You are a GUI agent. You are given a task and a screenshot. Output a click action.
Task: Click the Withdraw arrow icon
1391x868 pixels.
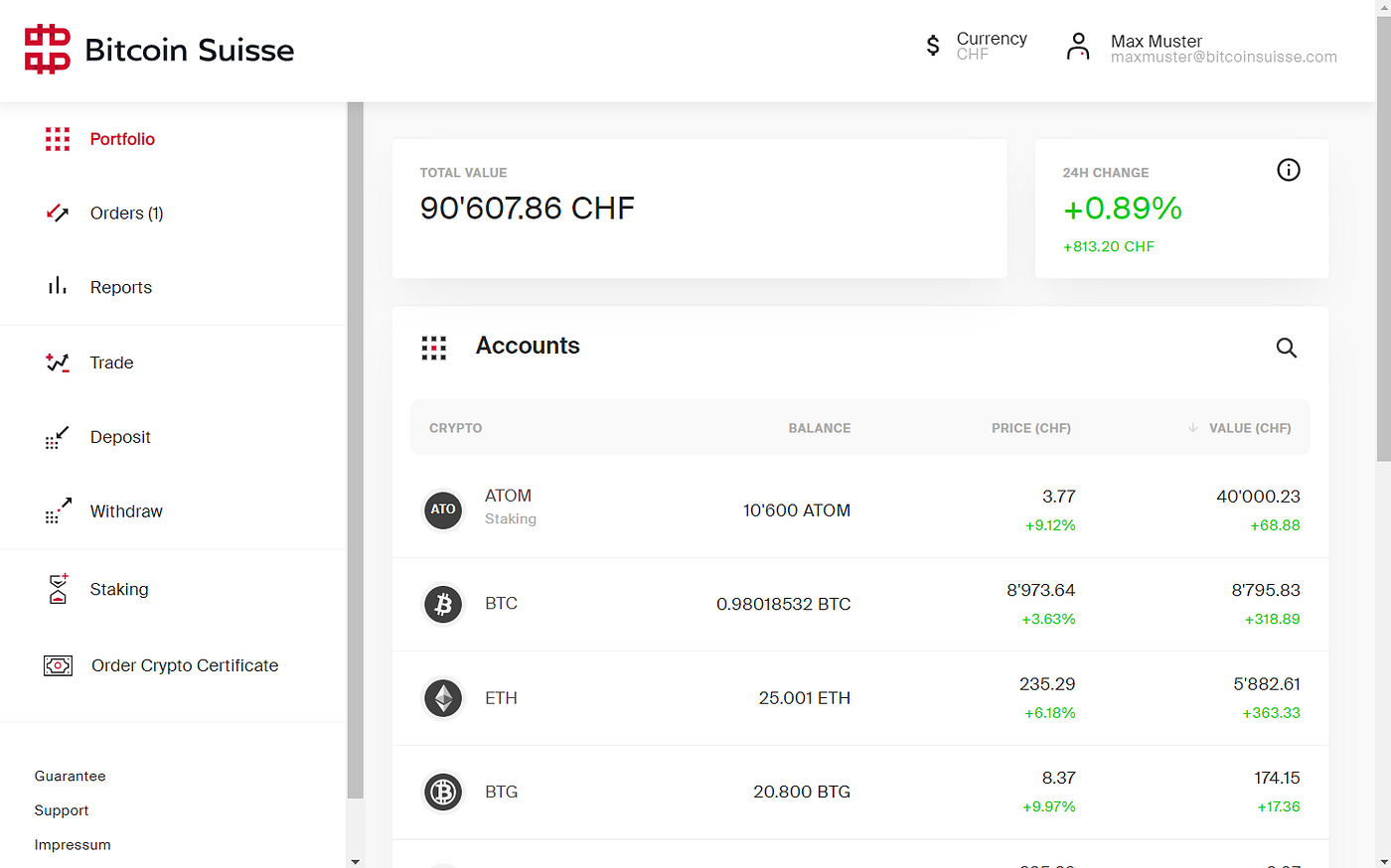[58, 510]
